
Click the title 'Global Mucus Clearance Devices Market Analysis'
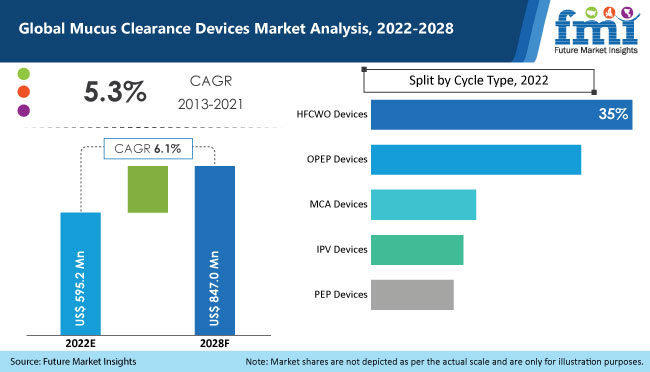point(236,28)
